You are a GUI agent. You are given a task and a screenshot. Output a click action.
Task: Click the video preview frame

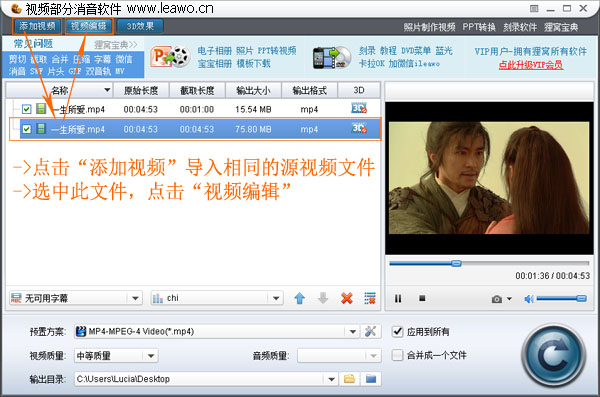click(x=489, y=178)
